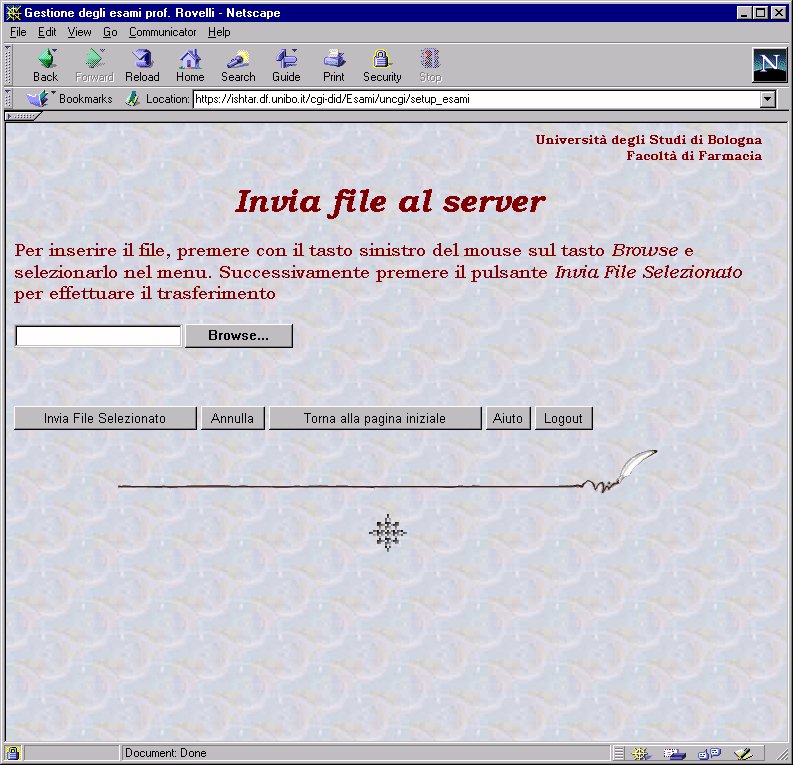Viewport: 793px width, 765px height.
Task: Expand the collapsed personal toolbar tab
Action: pyautogui.click(x=22, y=116)
